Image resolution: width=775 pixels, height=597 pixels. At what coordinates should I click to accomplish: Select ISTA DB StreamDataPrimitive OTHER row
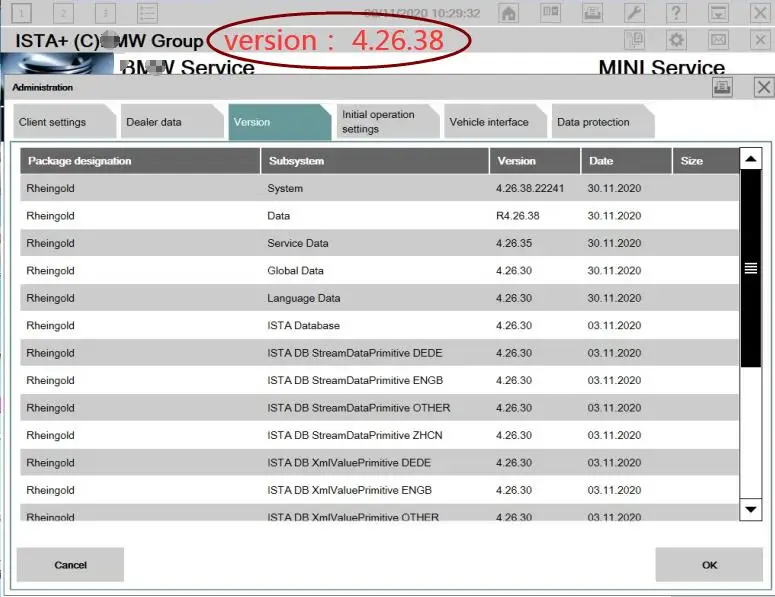click(379, 408)
